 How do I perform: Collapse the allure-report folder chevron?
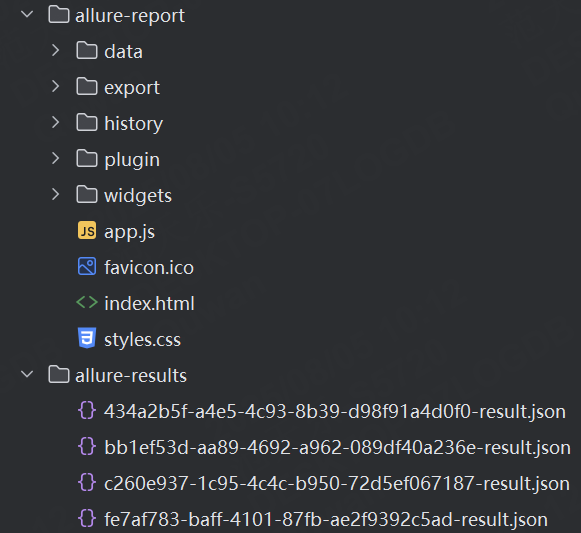(x=27, y=15)
